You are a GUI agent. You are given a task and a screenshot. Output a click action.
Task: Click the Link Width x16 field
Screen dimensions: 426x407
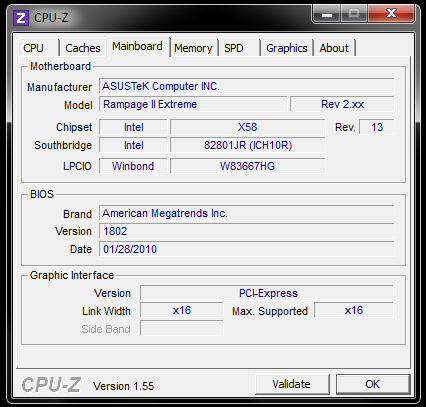182,310
